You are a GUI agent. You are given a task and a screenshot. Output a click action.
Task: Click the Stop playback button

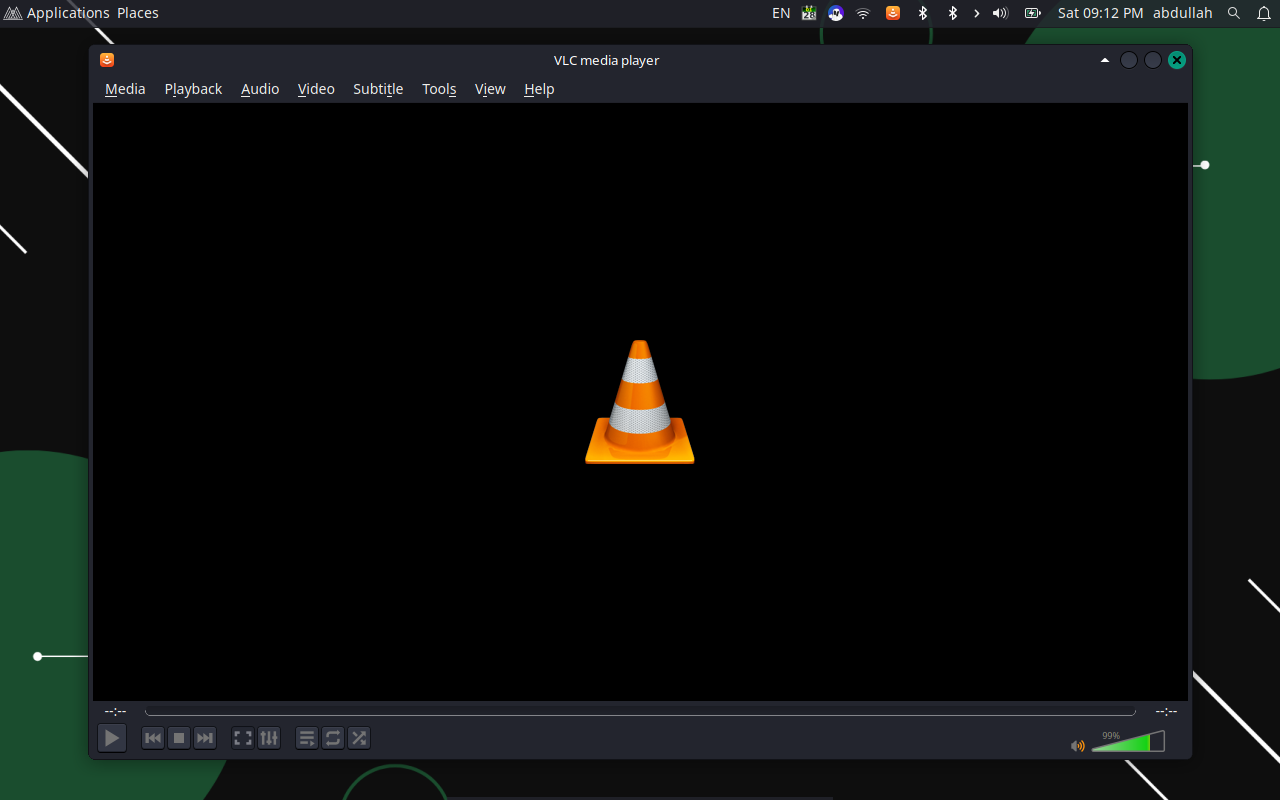(x=179, y=738)
